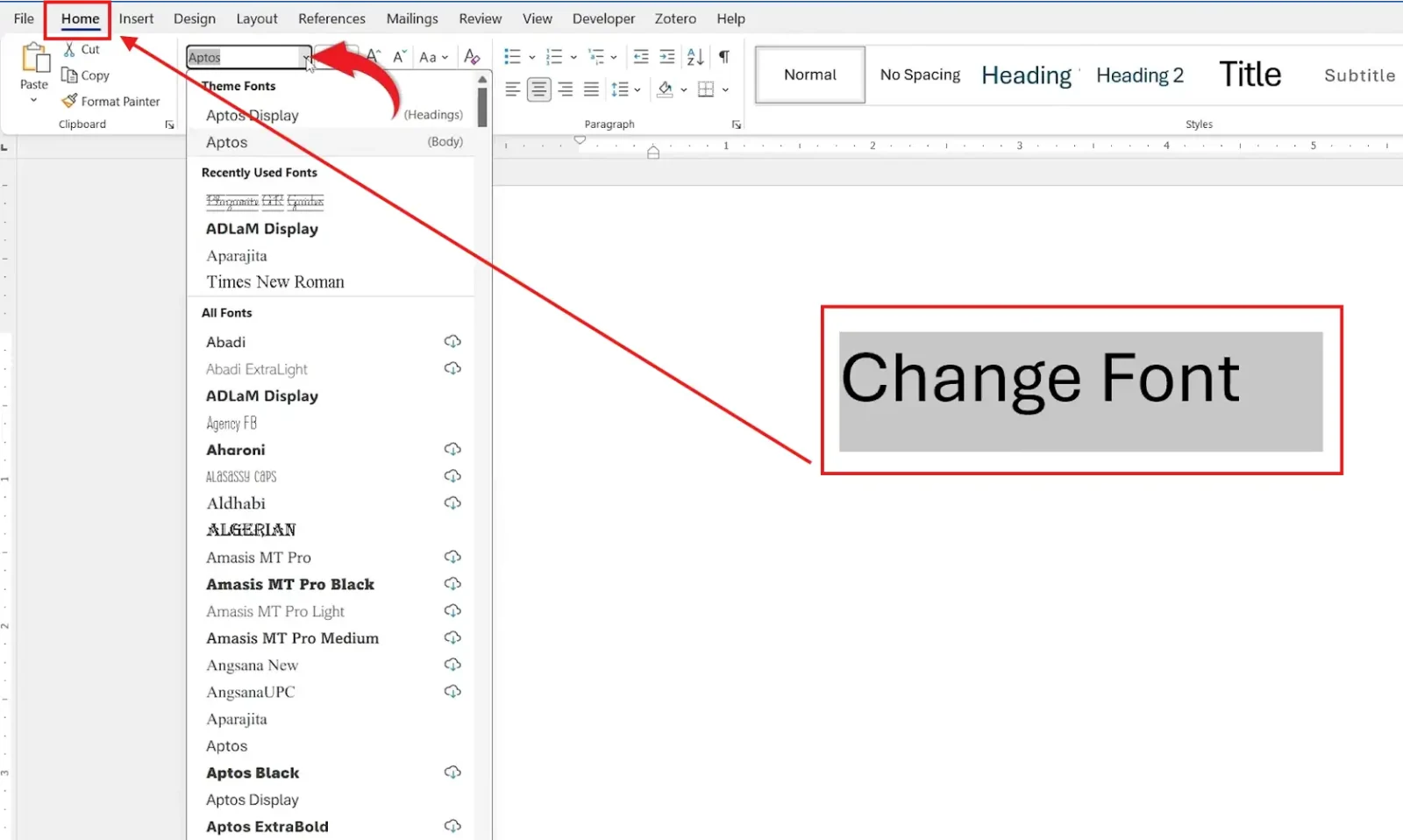Apply the Title style
This screenshot has height=840, width=1403.
point(1250,75)
